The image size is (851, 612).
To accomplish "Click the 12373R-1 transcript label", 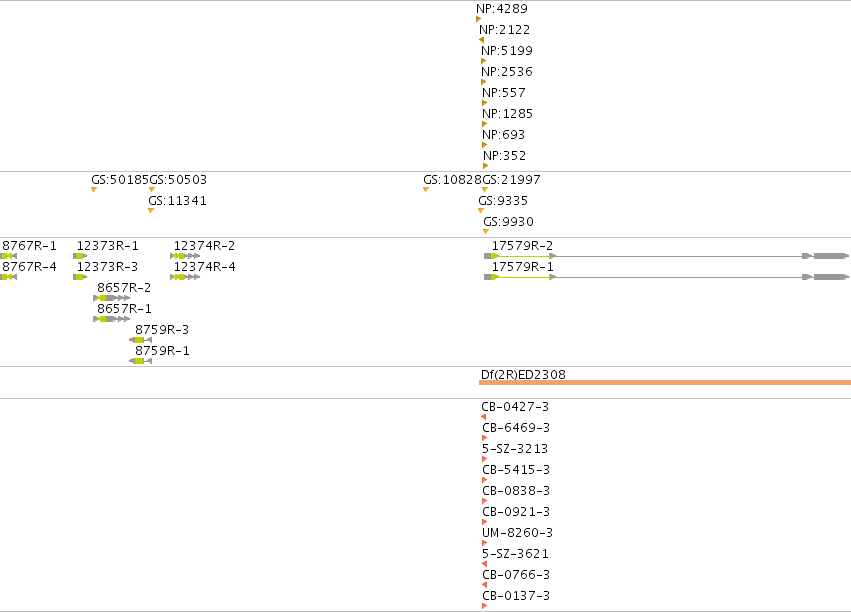I will [107, 246].
